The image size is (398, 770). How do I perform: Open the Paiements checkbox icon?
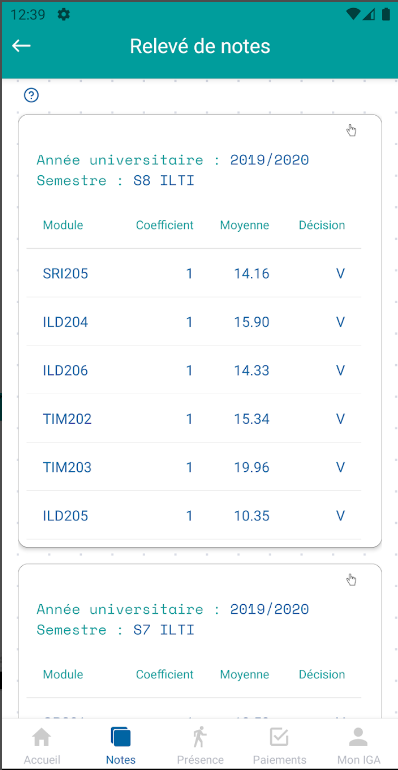(x=279, y=737)
